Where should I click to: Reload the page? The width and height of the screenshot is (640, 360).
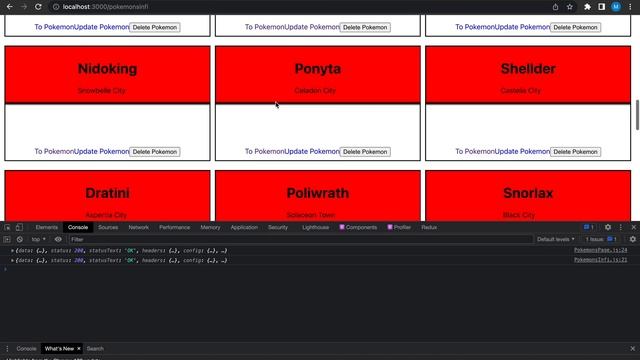coord(38,7)
